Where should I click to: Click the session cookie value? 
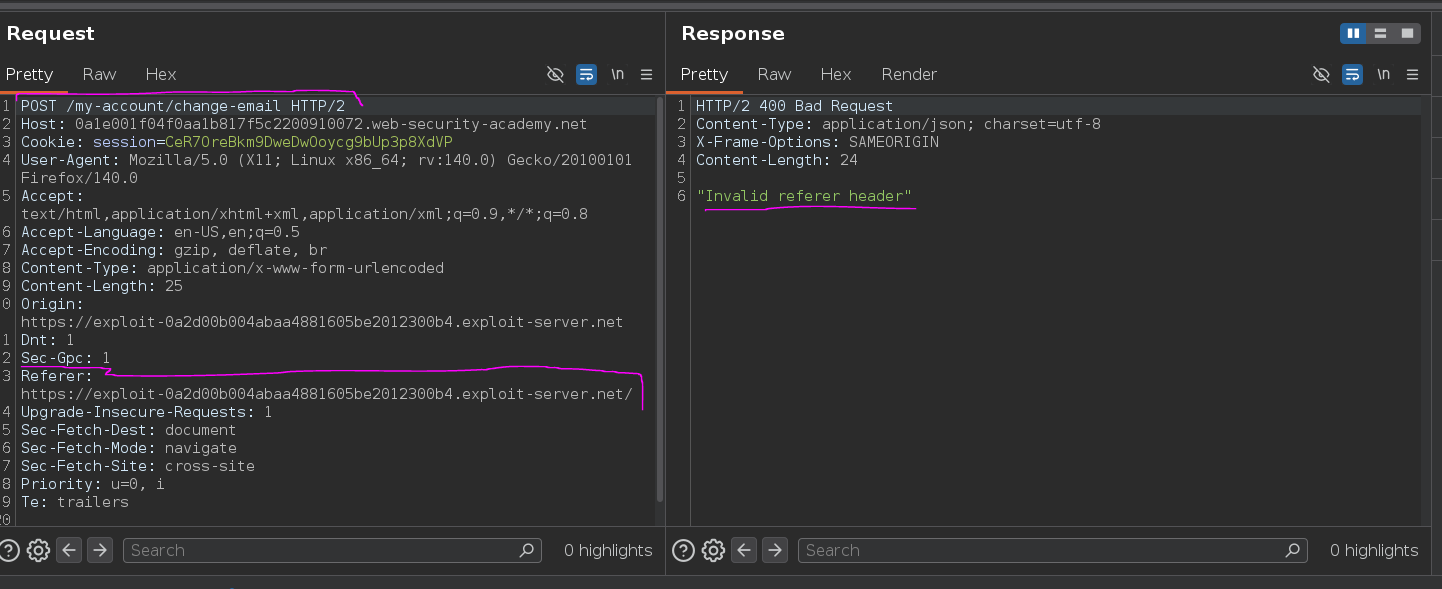tap(309, 142)
